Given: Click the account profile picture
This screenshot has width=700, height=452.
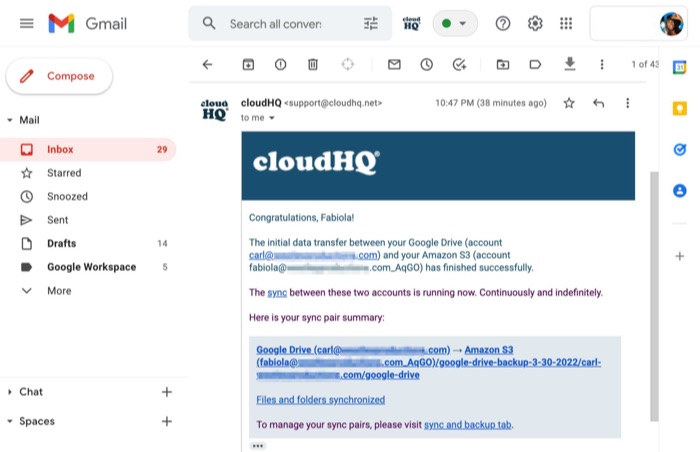Looking at the screenshot, I should pyautogui.click(x=671, y=24).
